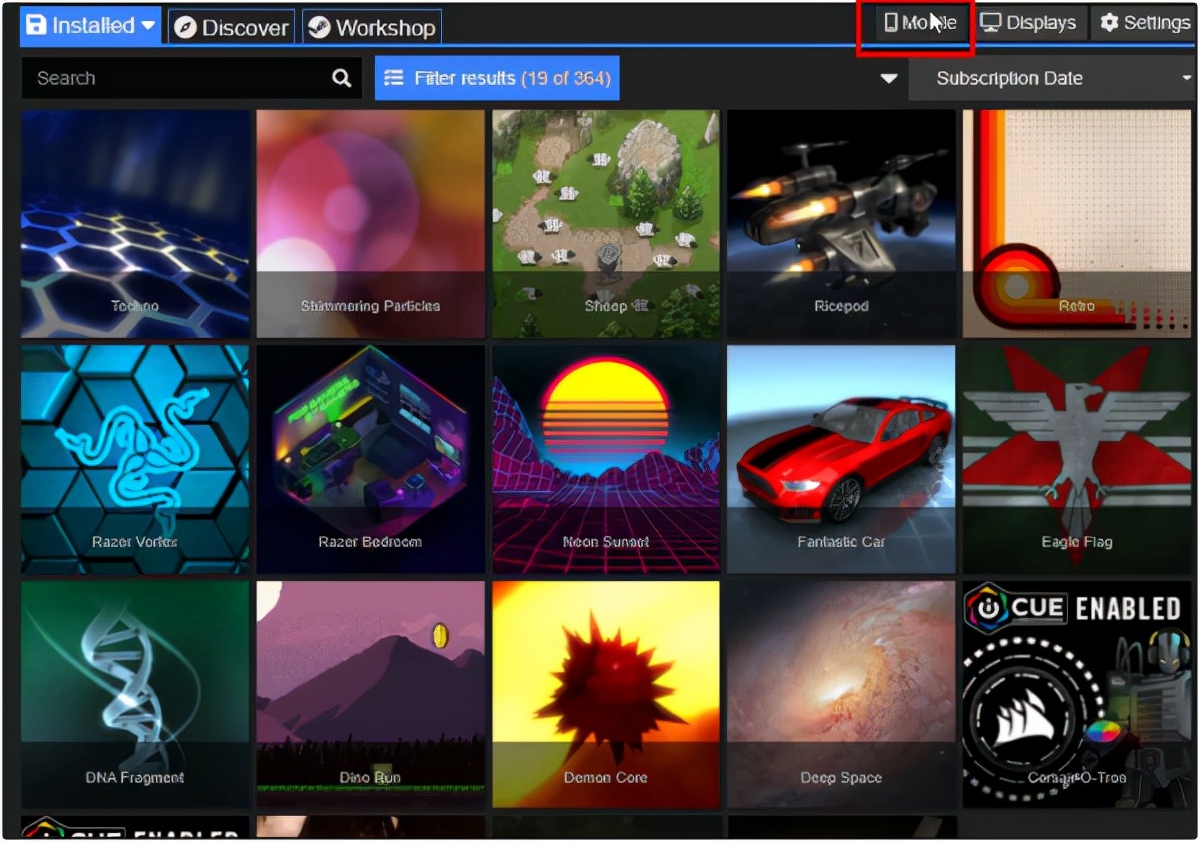Select the Shimmering Particles wallpaper
Screen dimensions: 1200x842
pos(370,224)
